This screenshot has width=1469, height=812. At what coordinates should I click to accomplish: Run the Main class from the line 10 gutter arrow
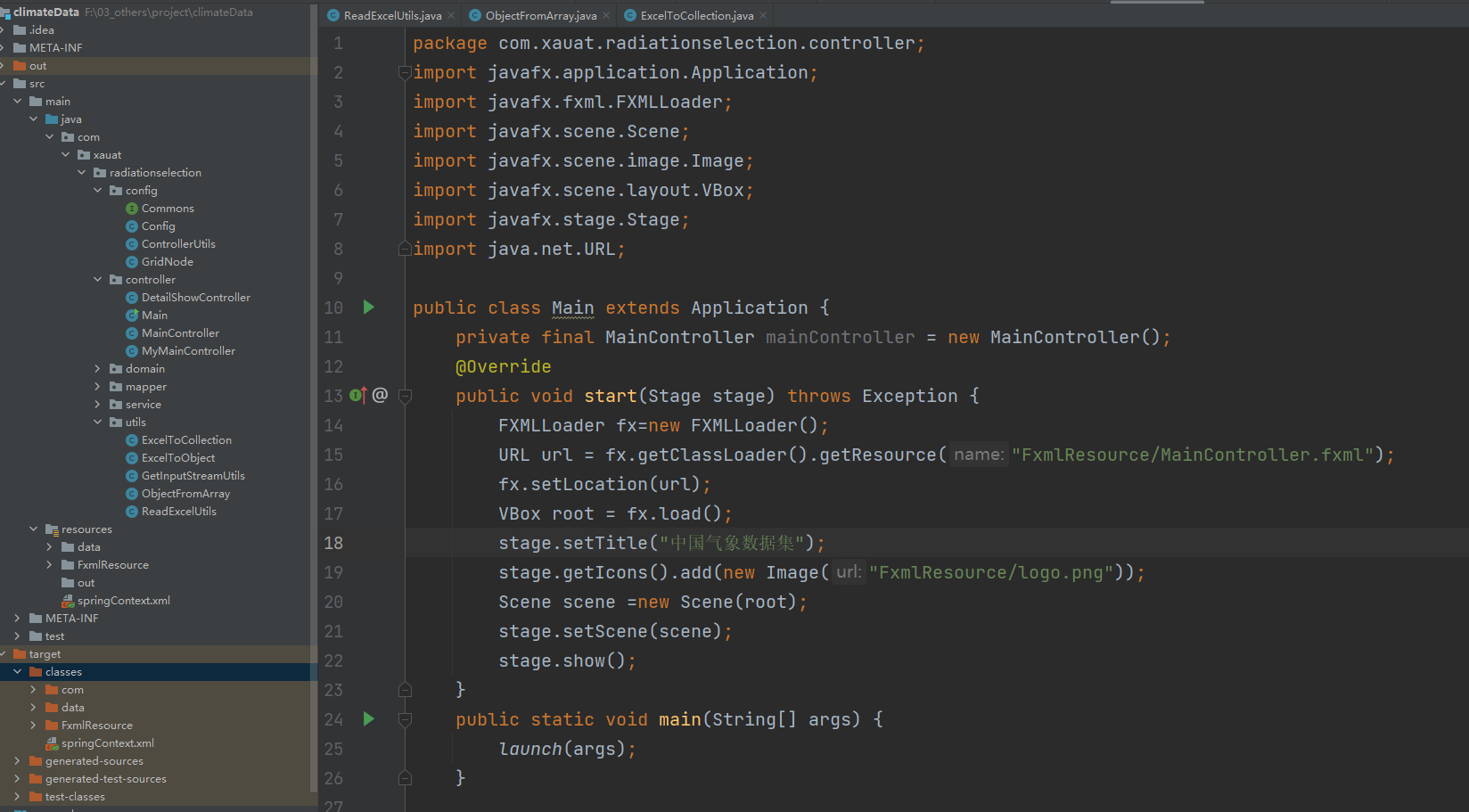(368, 308)
